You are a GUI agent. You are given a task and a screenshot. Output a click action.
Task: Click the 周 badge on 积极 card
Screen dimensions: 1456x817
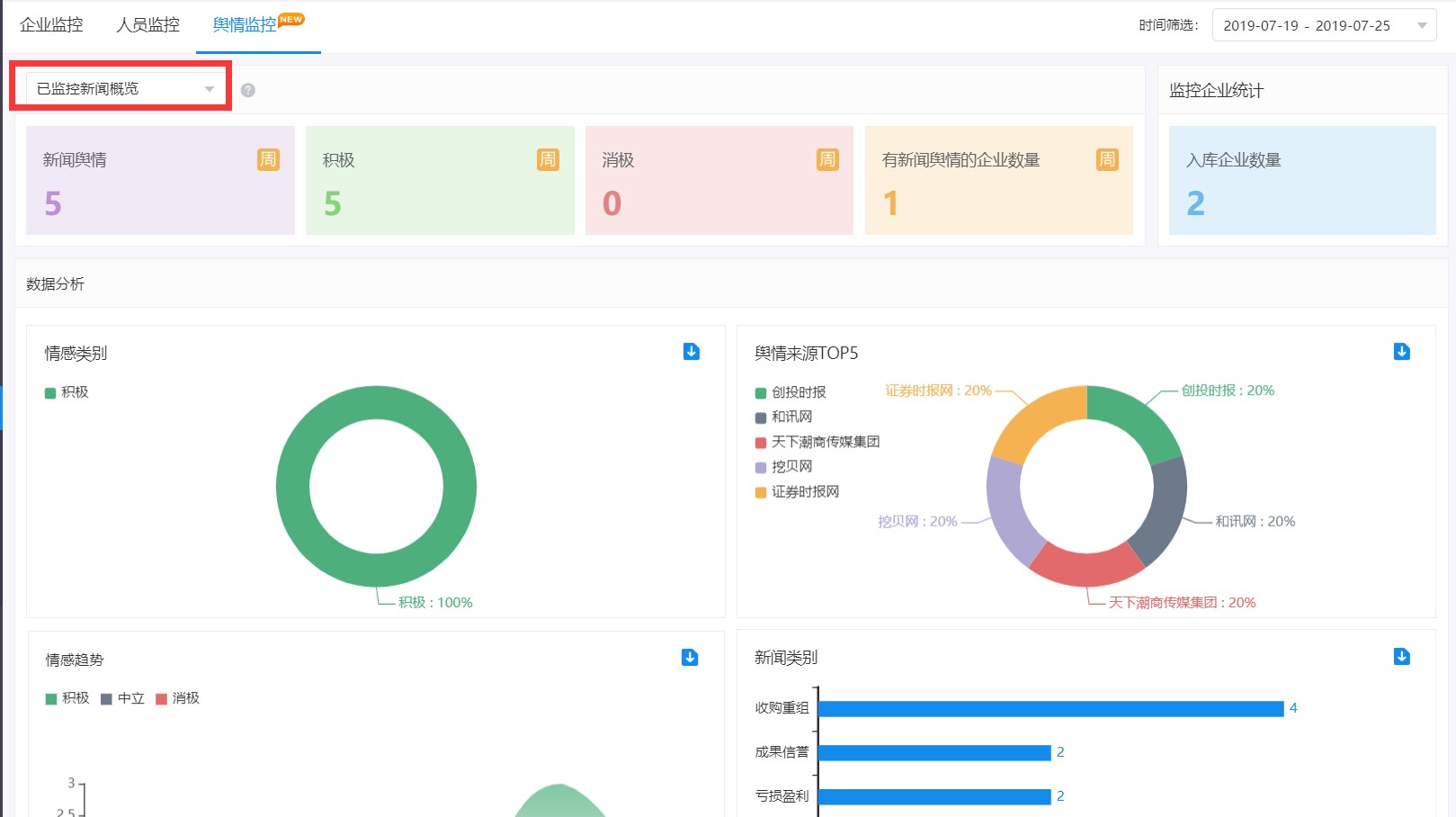(548, 159)
